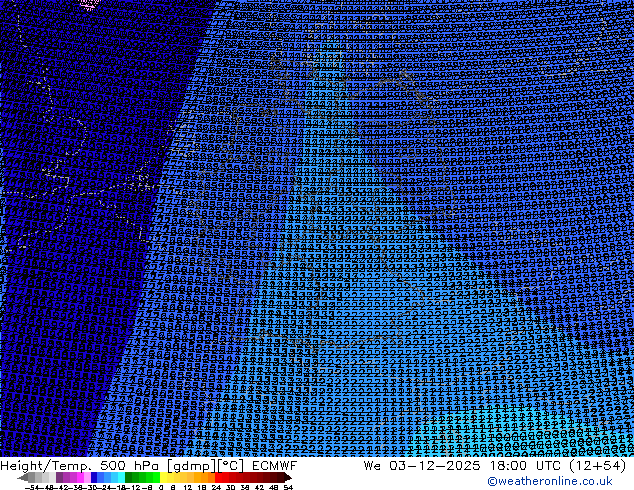Click the dark blue -30 legend swatch
This screenshot has height=490, width=634.
[x=94, y=477]
